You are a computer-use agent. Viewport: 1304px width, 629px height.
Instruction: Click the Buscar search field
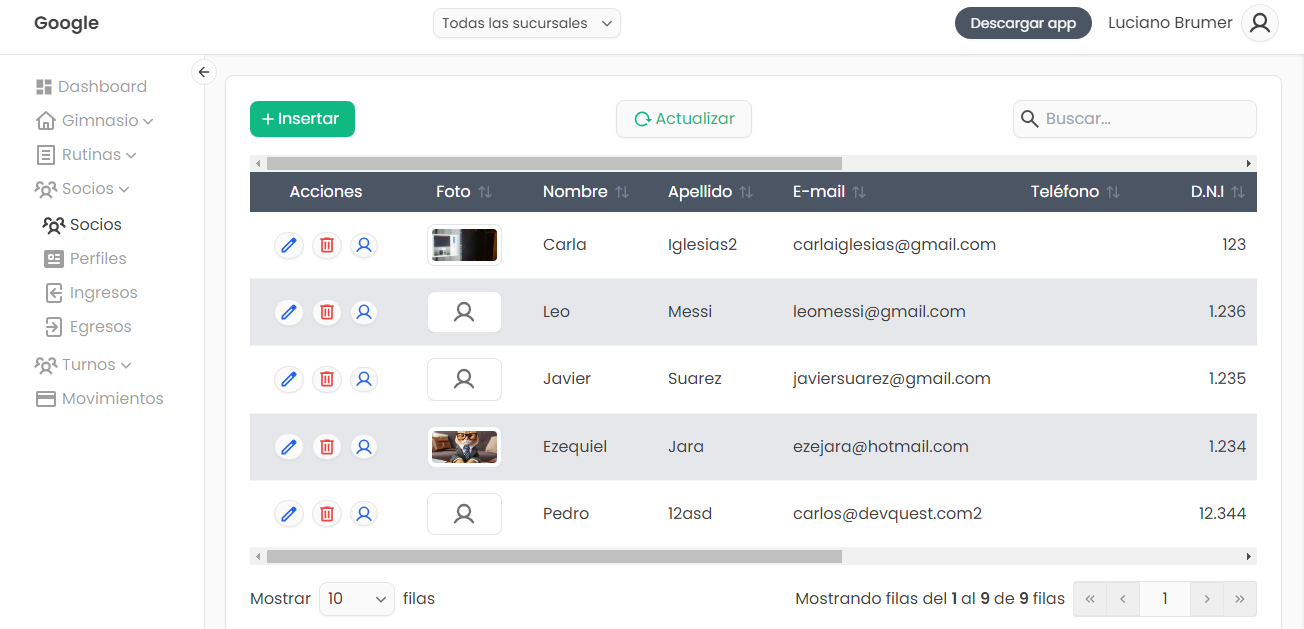(1145, 119)
